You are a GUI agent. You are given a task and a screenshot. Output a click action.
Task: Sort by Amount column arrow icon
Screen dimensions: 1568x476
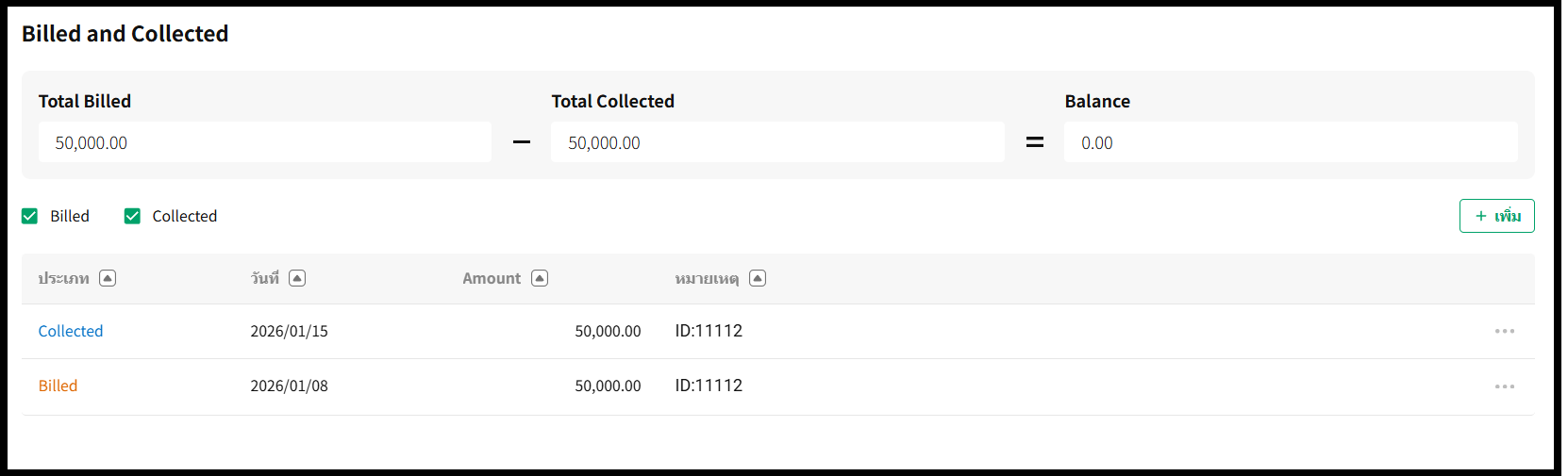click(540, 278)
